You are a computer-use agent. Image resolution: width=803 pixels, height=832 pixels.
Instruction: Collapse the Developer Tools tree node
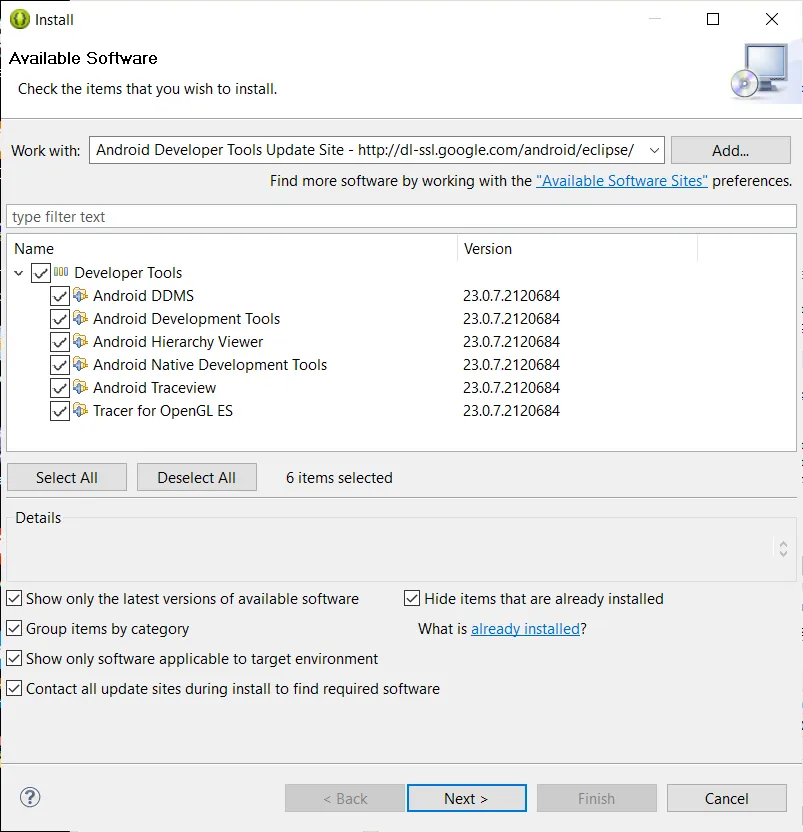pyautogui.click(x=19, y=273)
